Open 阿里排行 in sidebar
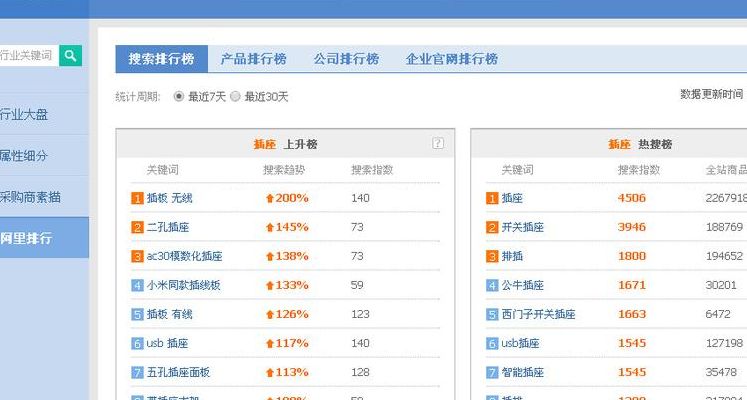Viewport: 747px width, 400px height. [44, 238]
